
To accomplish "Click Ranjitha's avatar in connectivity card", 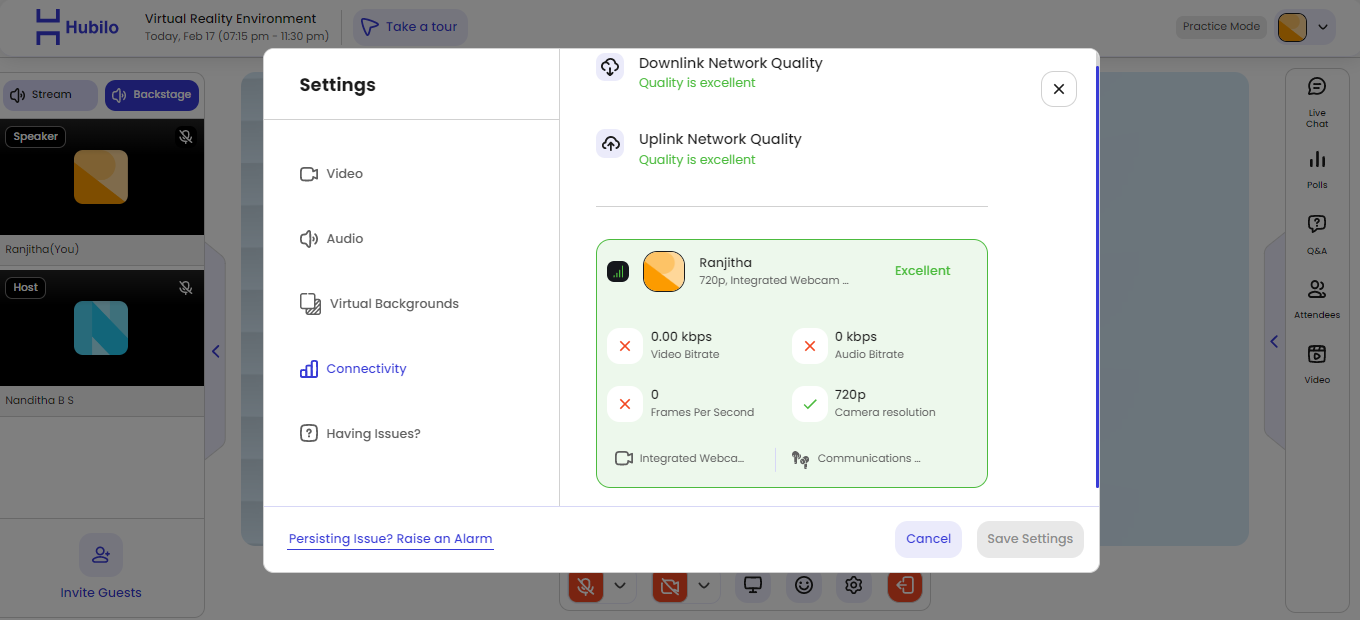I will click(664, 271).
